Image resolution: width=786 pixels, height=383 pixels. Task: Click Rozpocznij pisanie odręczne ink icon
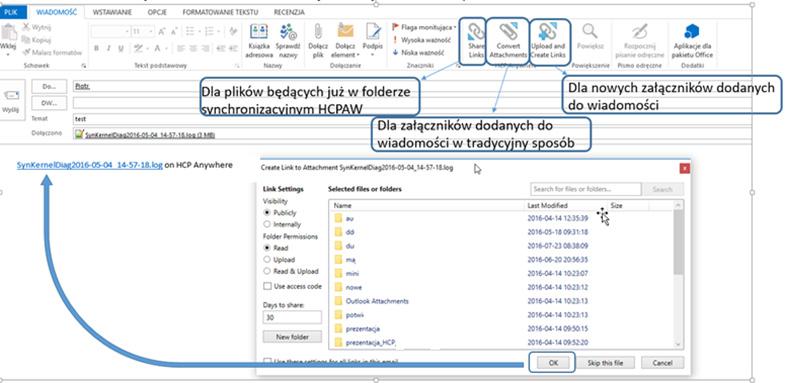639,32
